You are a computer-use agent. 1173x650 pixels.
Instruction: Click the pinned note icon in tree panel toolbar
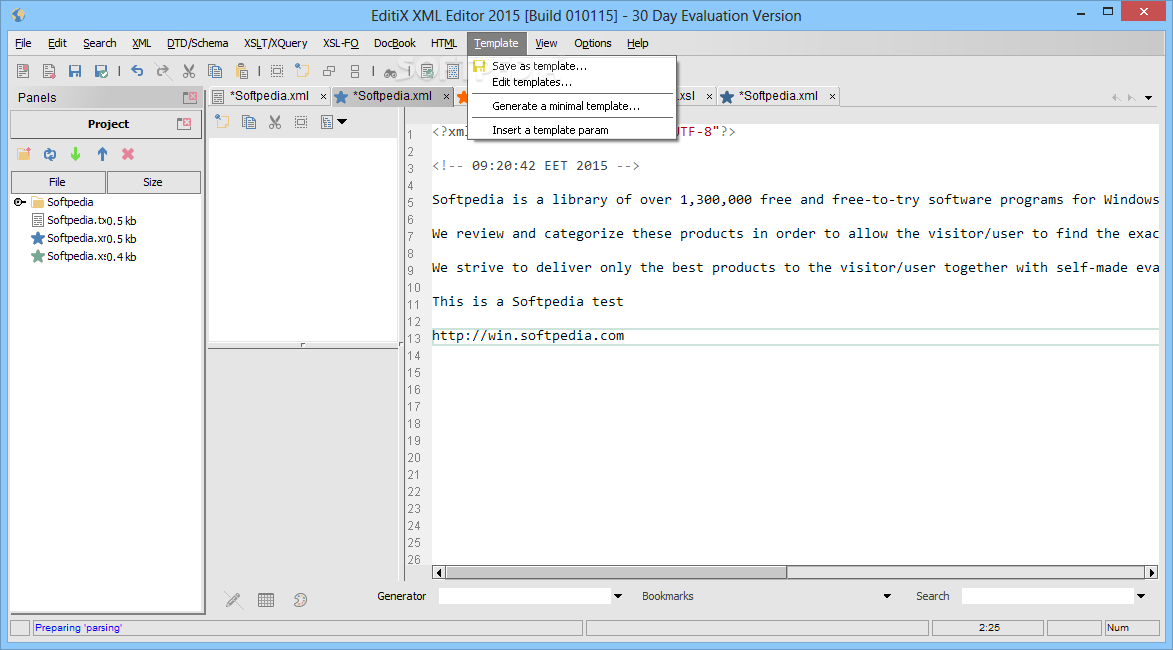pos(222,121)
